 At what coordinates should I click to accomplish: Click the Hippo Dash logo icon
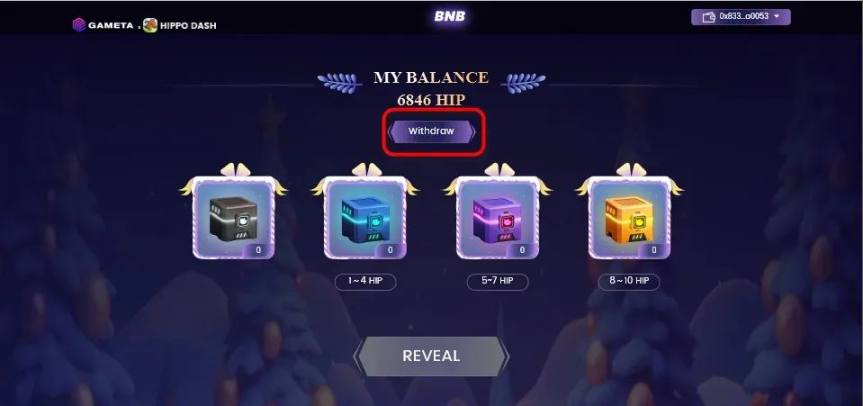[x=150, y=25]
